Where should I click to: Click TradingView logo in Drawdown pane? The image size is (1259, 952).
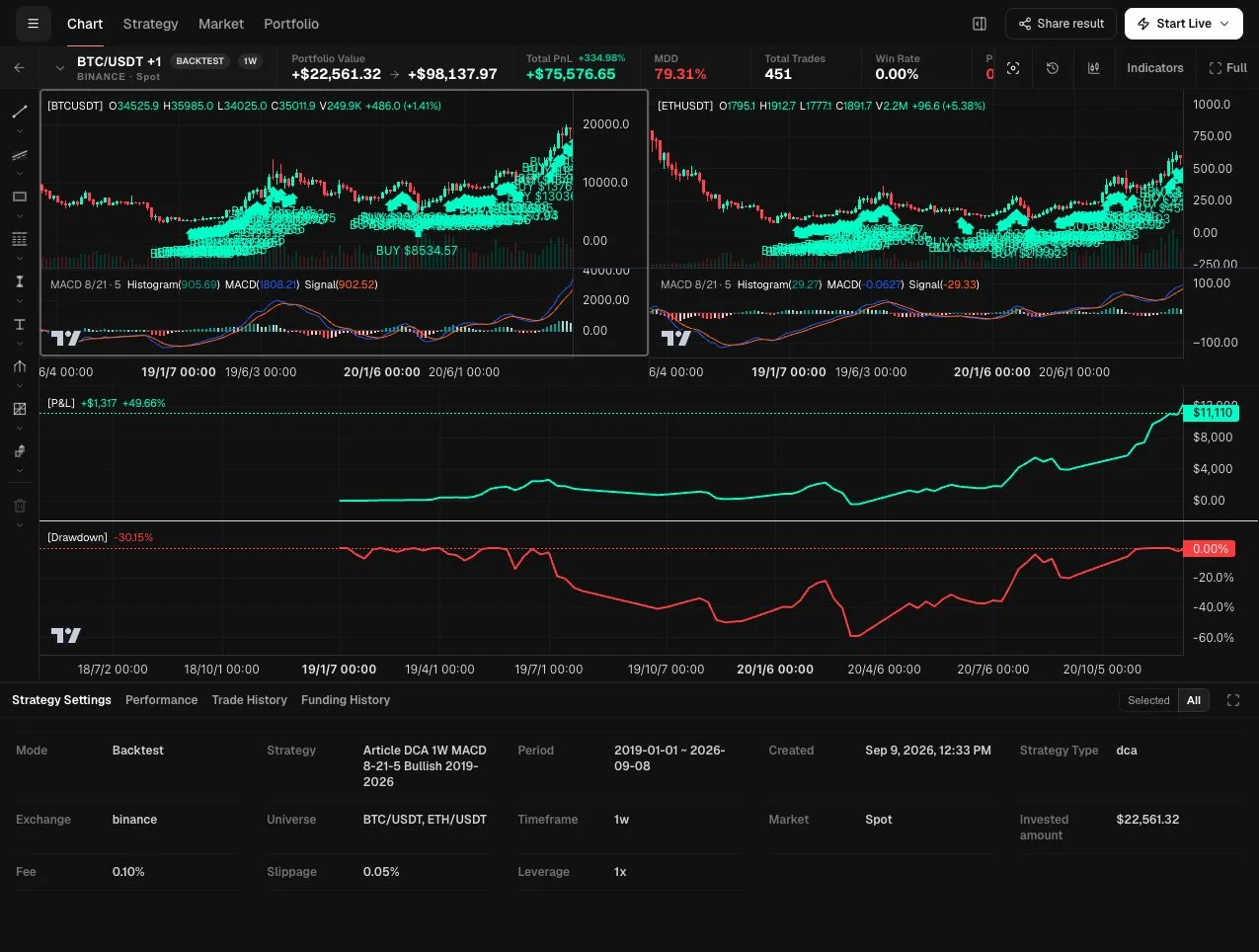tap(66, 635)
